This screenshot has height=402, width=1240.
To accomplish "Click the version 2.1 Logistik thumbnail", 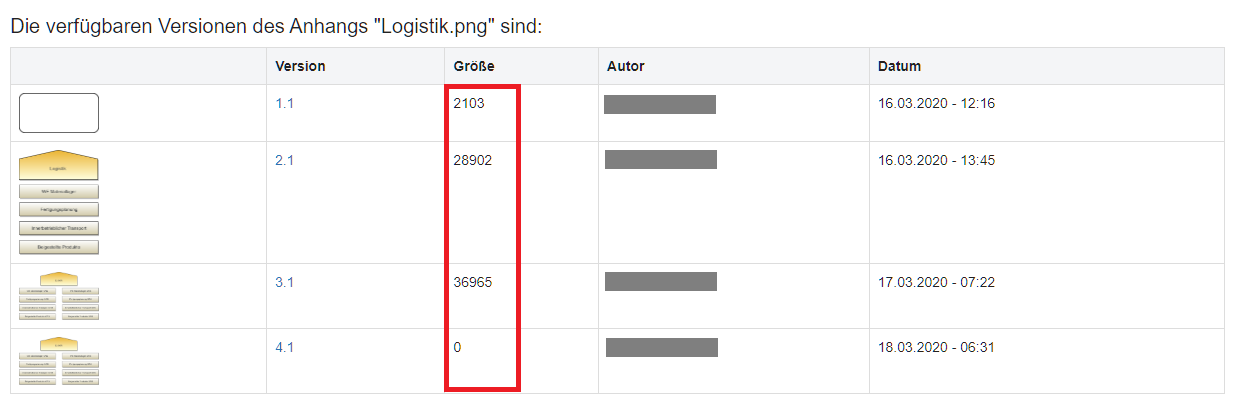I will pos(59,203).
